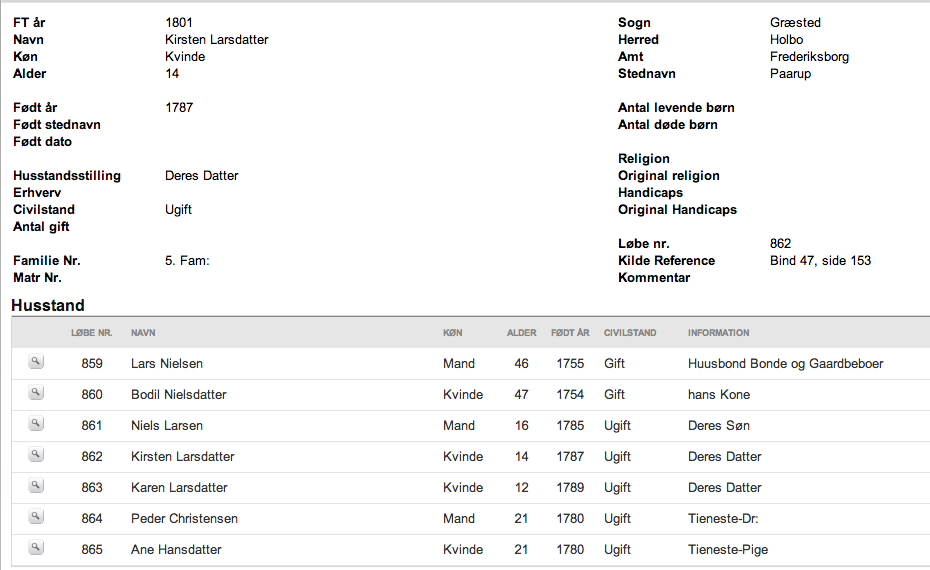The height and width of the screenshot is (570, 930).
Task: Open details icon for Lars Nielsen row
Action: click(36, 362)
